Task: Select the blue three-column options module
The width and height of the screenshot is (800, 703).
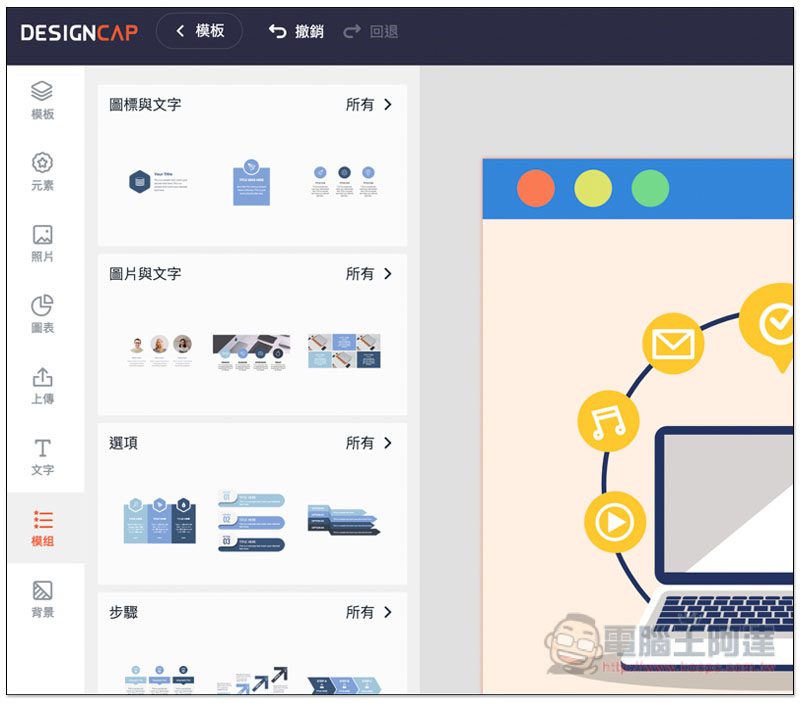Action: (x=160, y=519)
